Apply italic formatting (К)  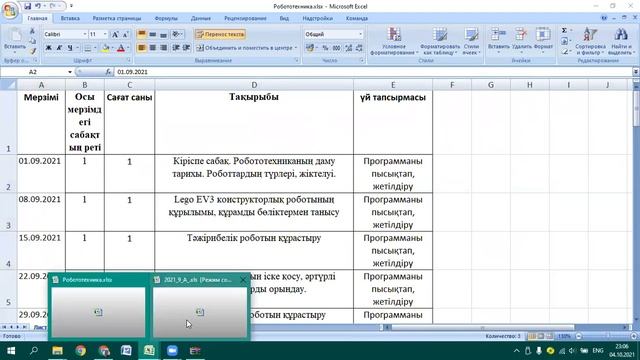59,48
